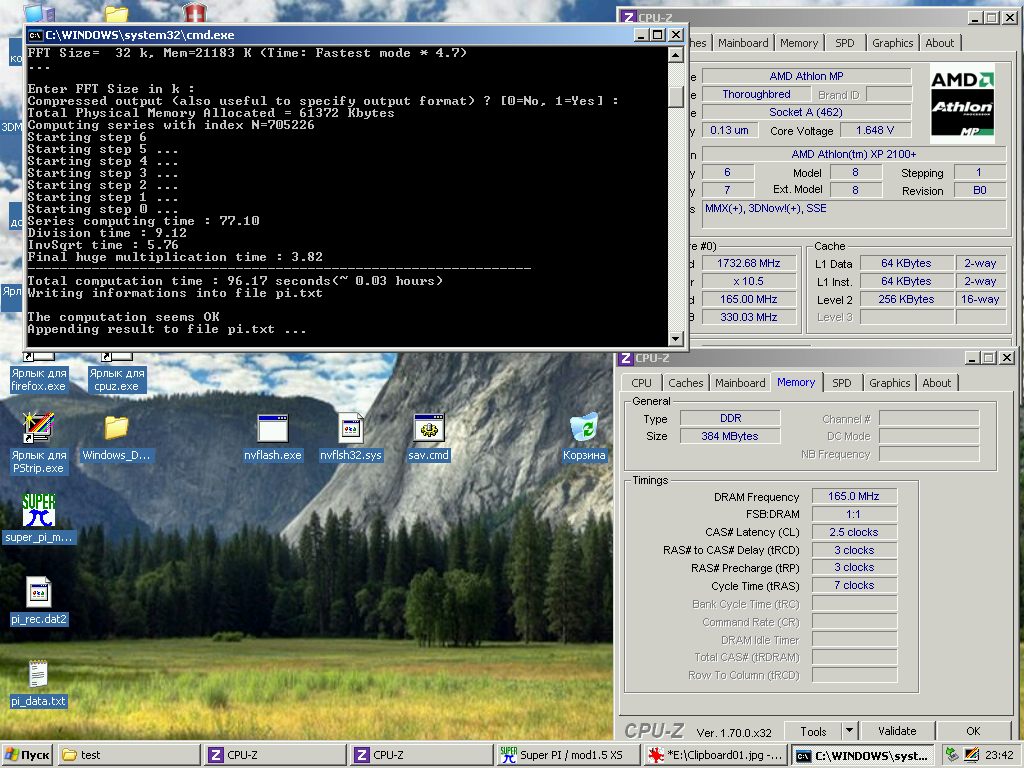This screenshot has height=768, width=1024.
Task: Click the second CPU-Z taskbar button
Action: tap(422, 755)
